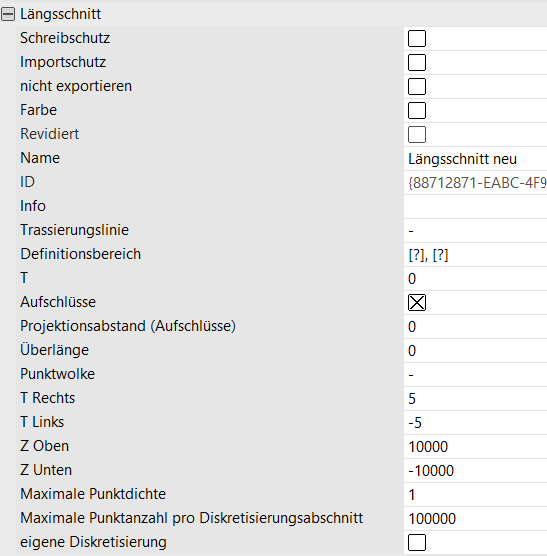Select the Definitionsbereich value field
The width and height of the screenshot is (547, 556).
click(x=475, y=255)
